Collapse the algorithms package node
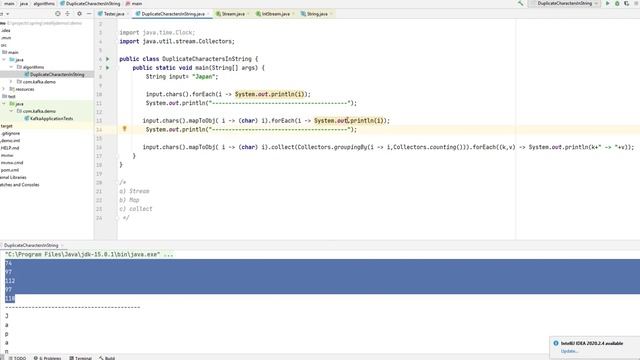 tap(11, 67)
